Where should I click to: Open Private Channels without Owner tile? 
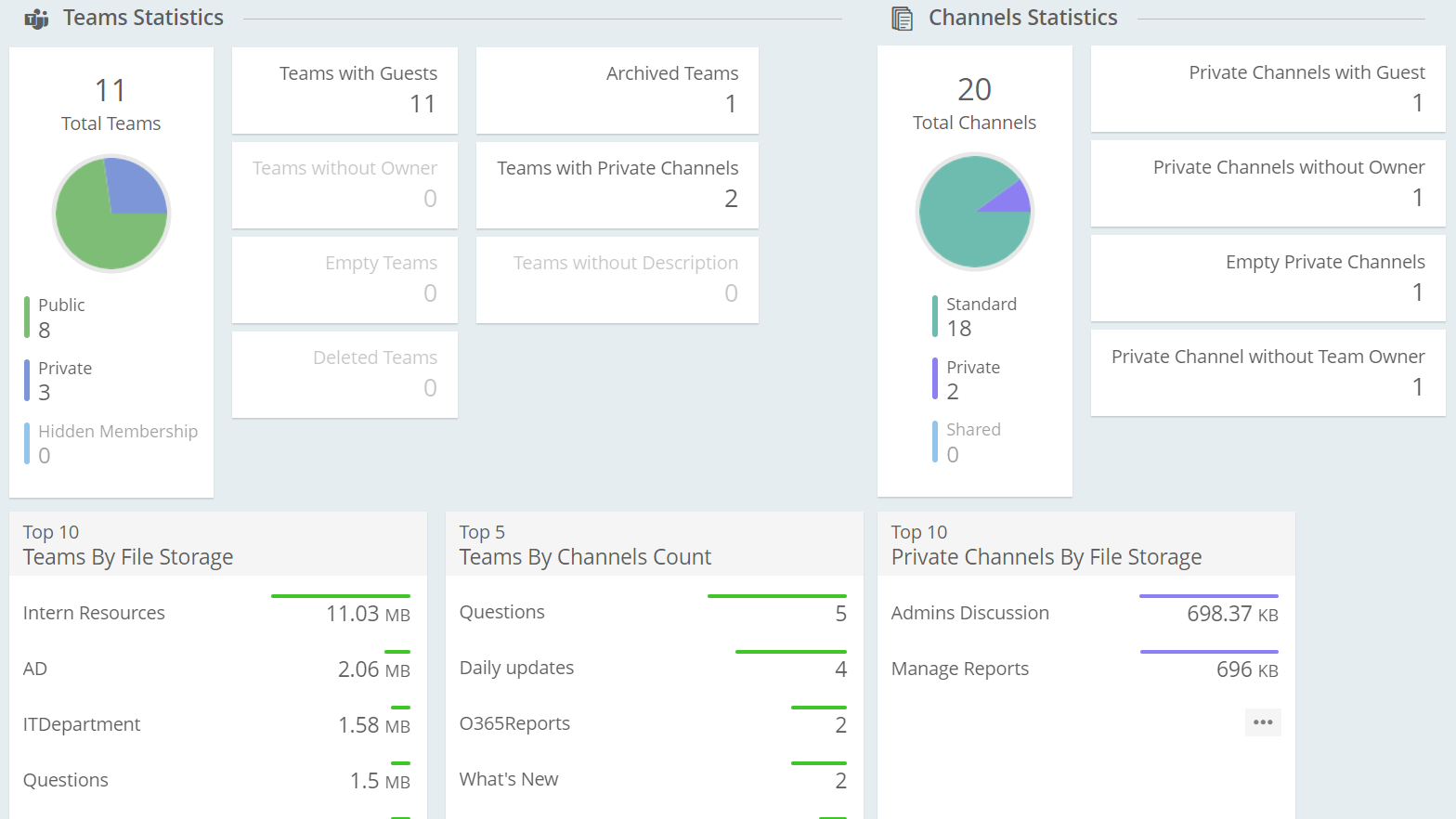1267,184
